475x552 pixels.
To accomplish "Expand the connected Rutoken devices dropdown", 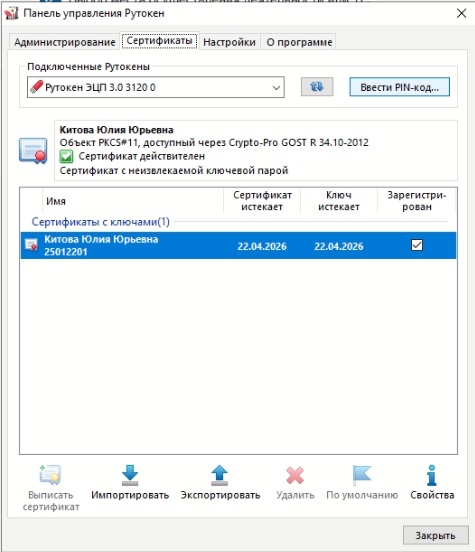I will [156, 87].
